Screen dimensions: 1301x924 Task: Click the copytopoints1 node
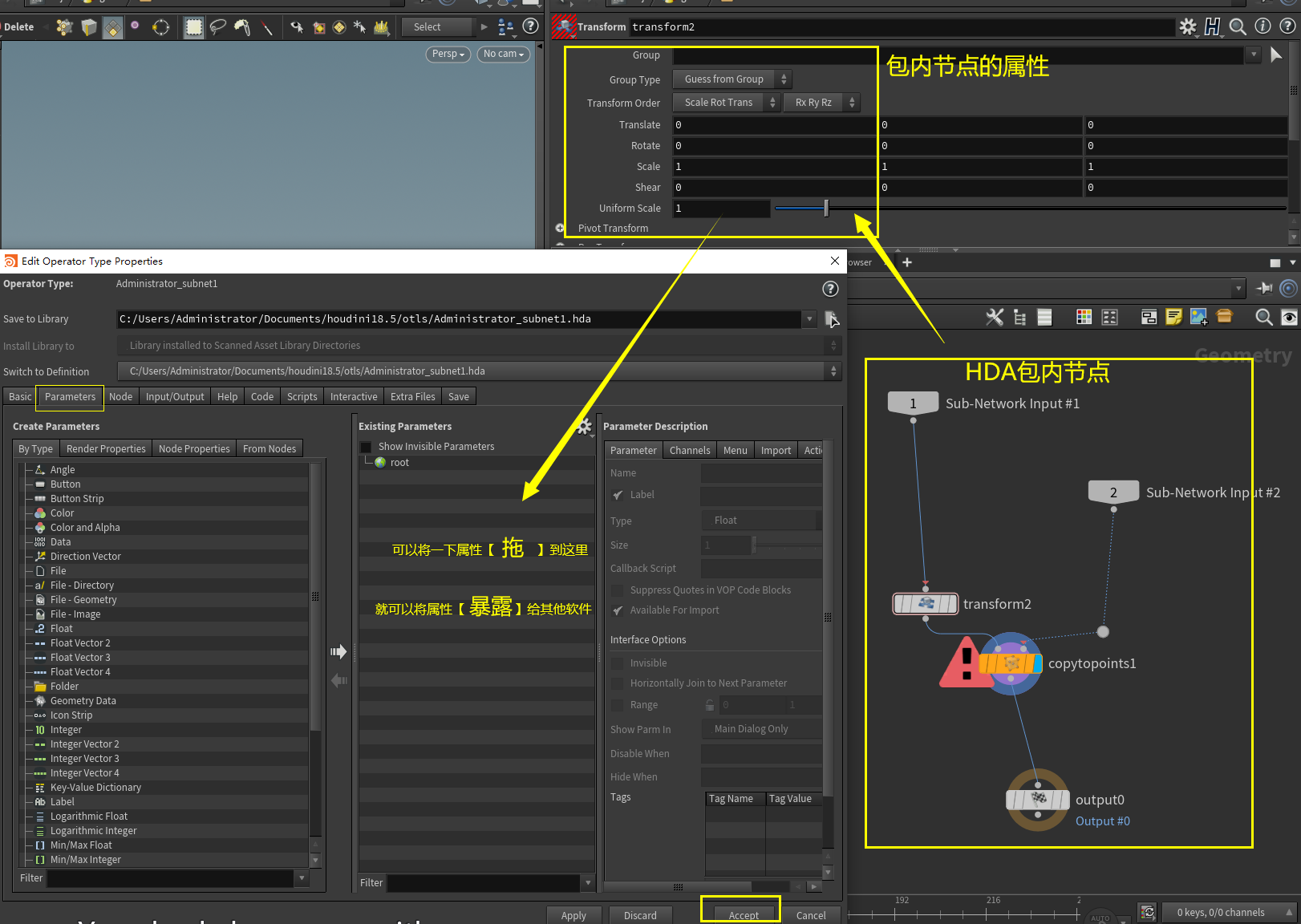pyautogui.click(x=1010, y=663)
